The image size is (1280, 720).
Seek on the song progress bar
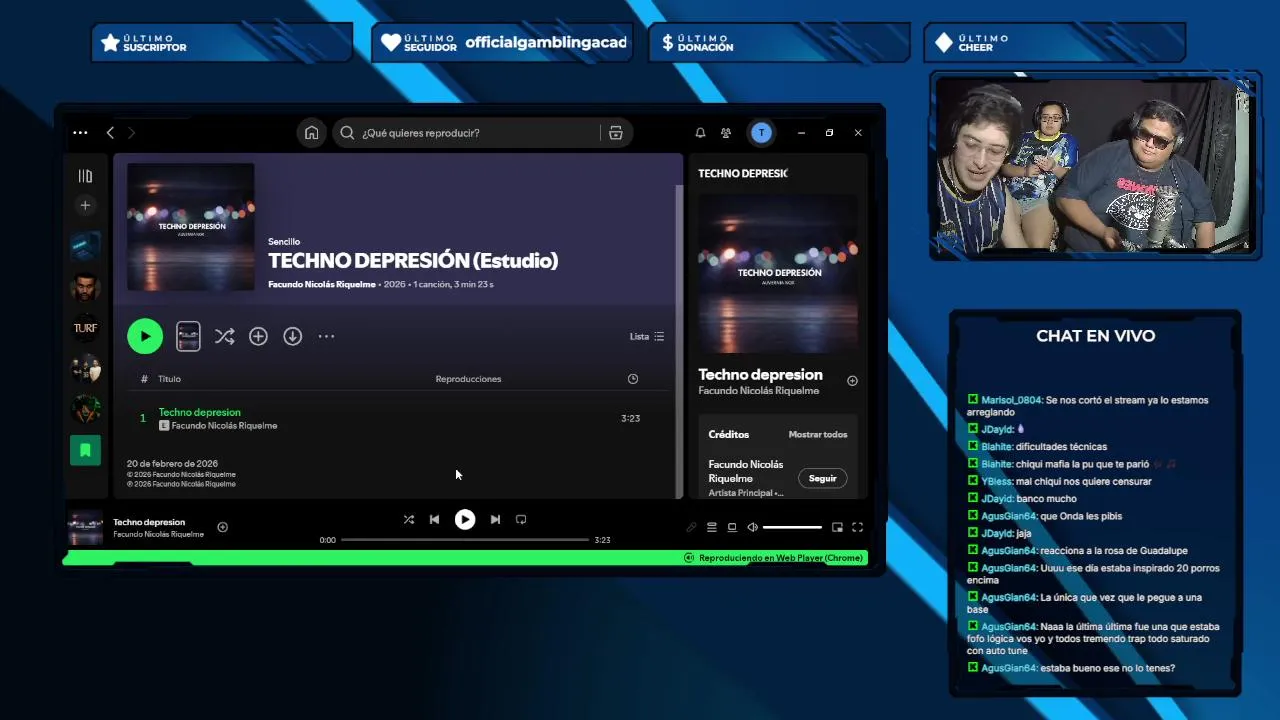tap(465, 540)
